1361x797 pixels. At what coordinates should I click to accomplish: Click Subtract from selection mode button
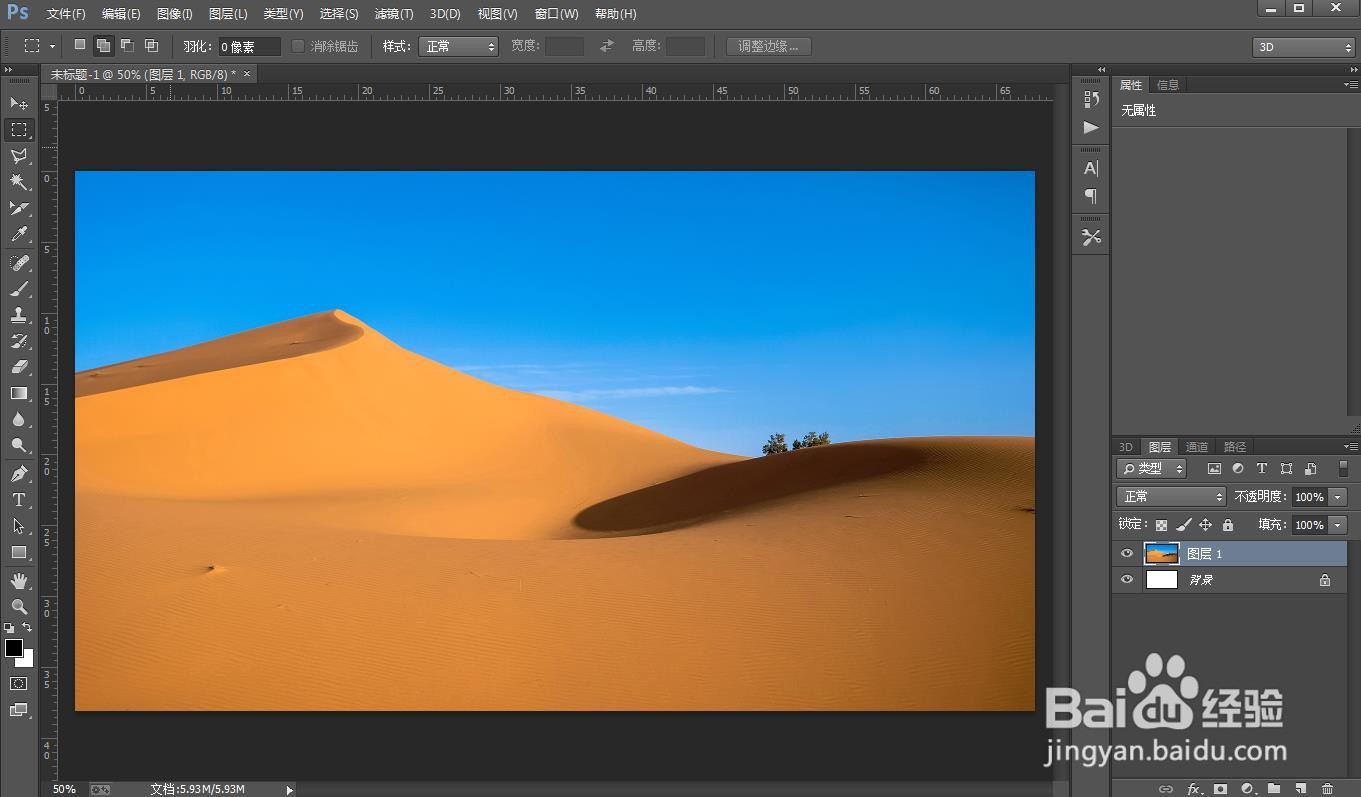click(127, 46)
